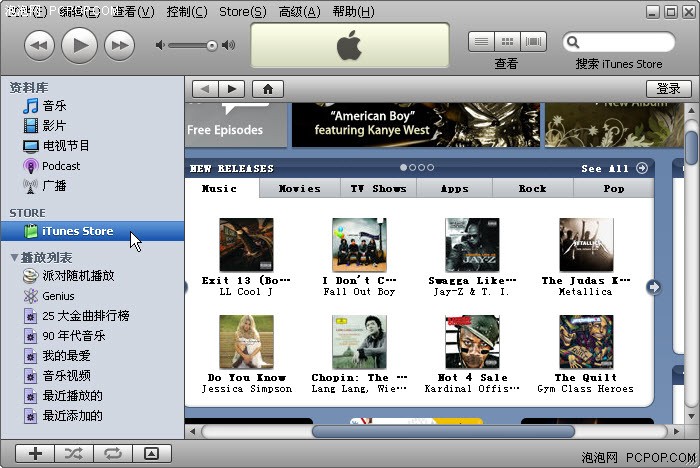Switch to the Movies tab
The image size is (700, 468).
300,188
